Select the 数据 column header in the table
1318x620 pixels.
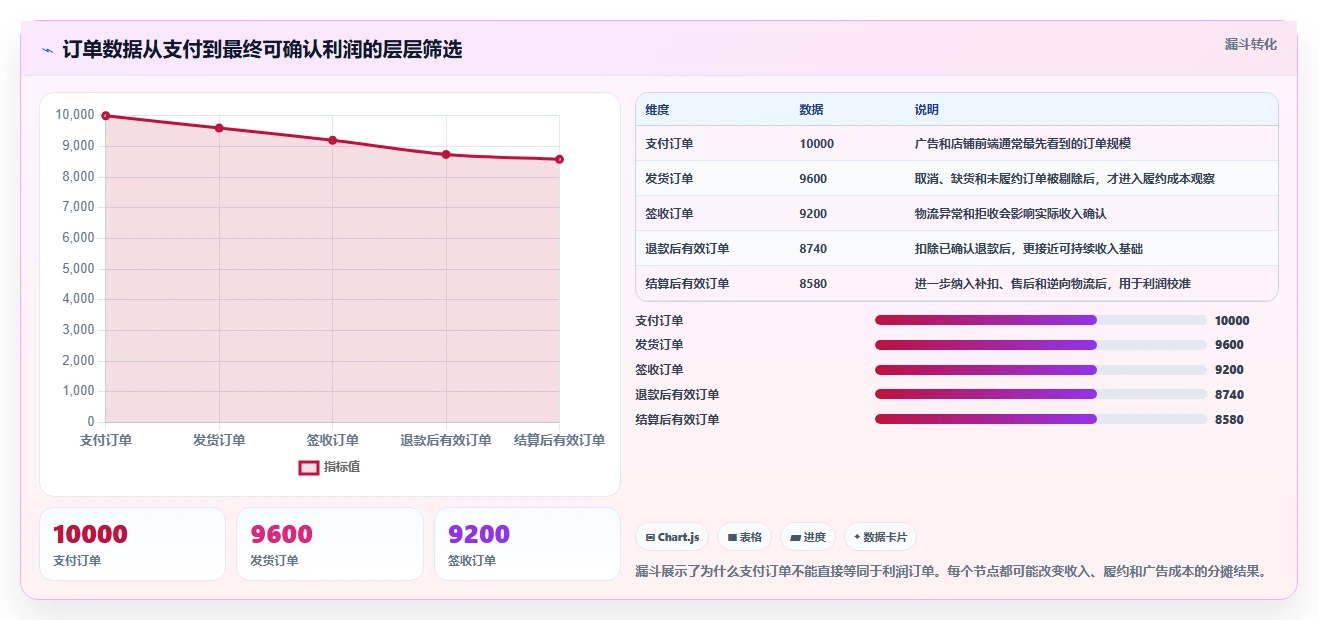click(812, 110)
